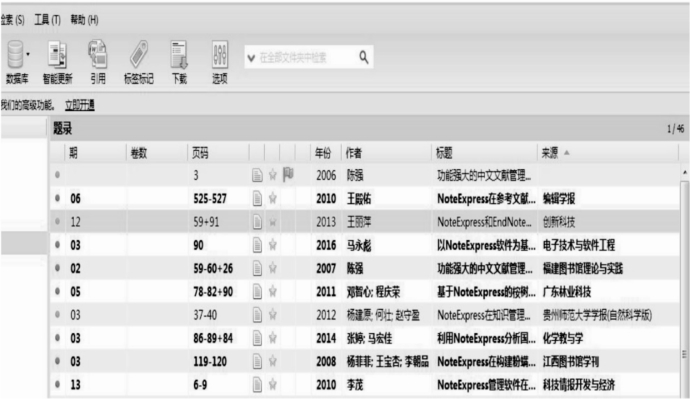Open the 帮助(H) menu
Viewport: 690px width, 399px height.
click(x=84, y=20)
